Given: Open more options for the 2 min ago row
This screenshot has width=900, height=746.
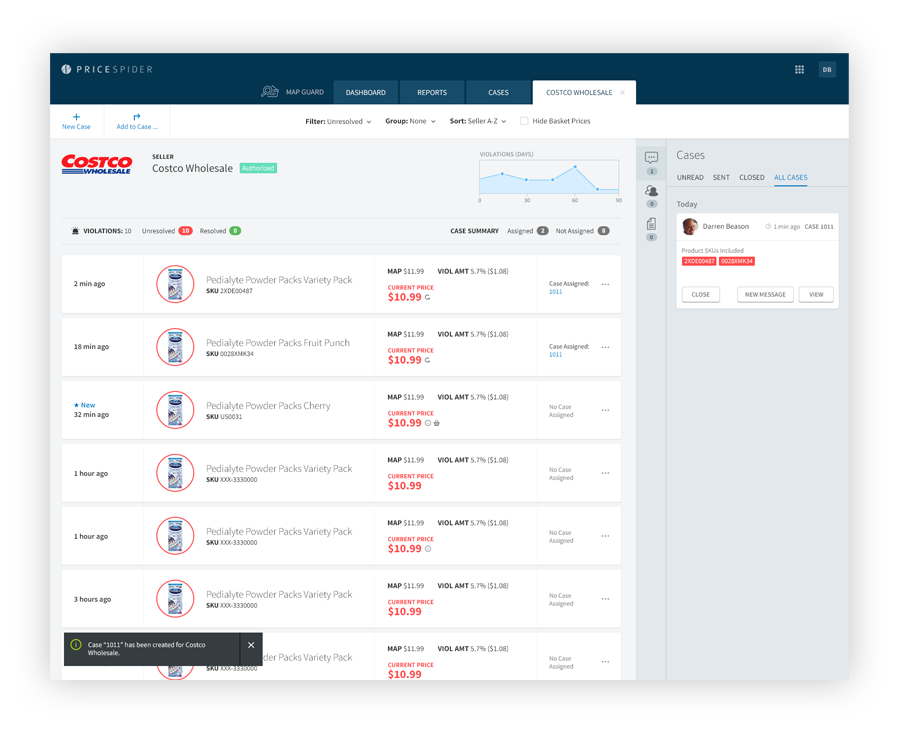Looking at the screenshot, I should 606,284.
